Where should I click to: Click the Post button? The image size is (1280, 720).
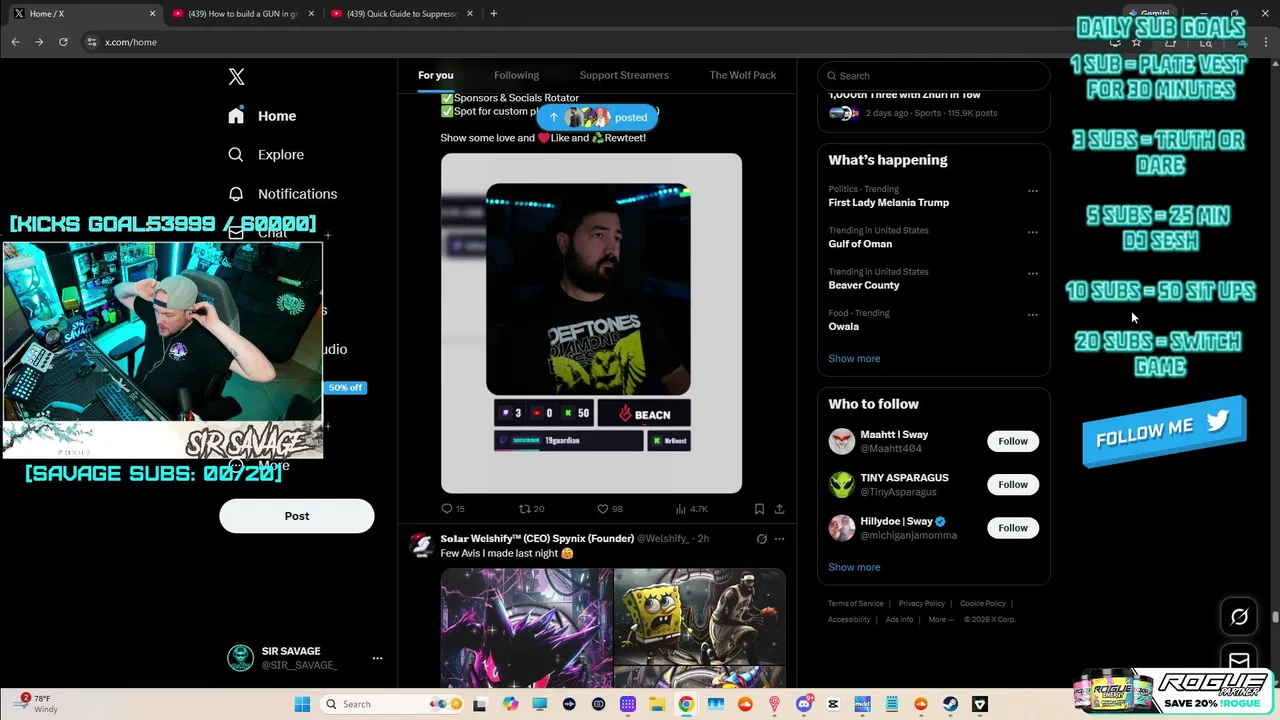pyautogui.click(x=297, y=516)
